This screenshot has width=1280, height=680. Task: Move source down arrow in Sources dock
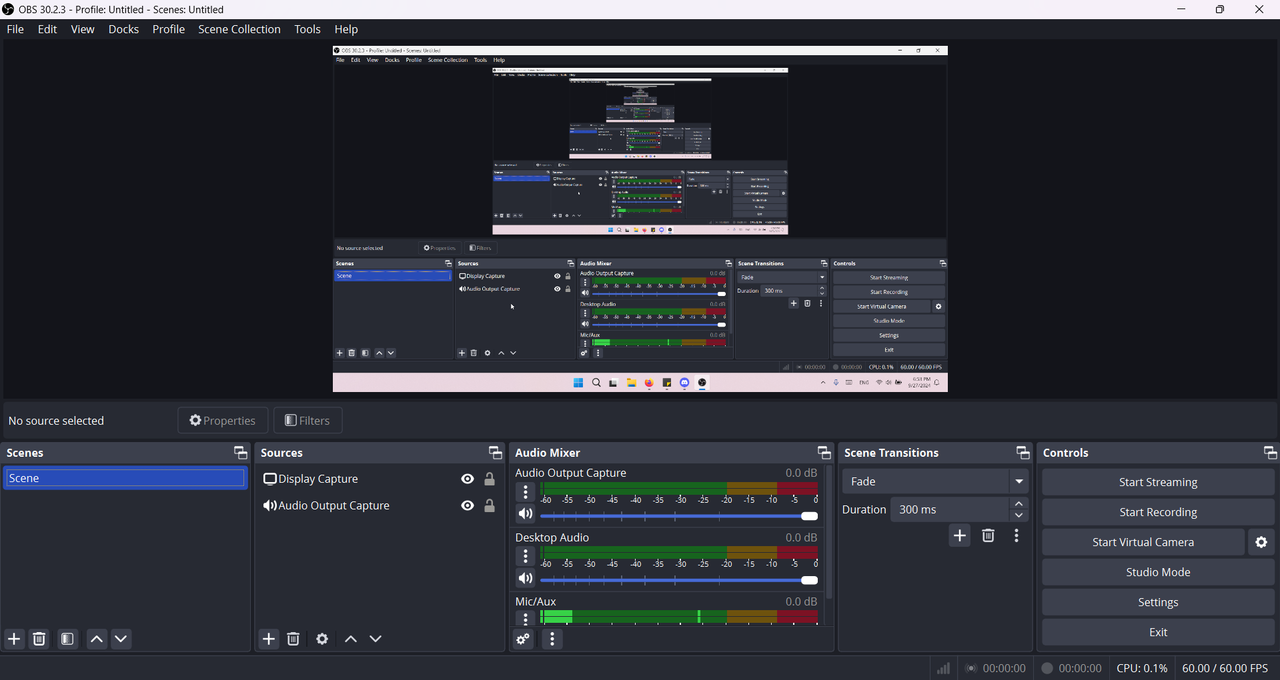376,639
